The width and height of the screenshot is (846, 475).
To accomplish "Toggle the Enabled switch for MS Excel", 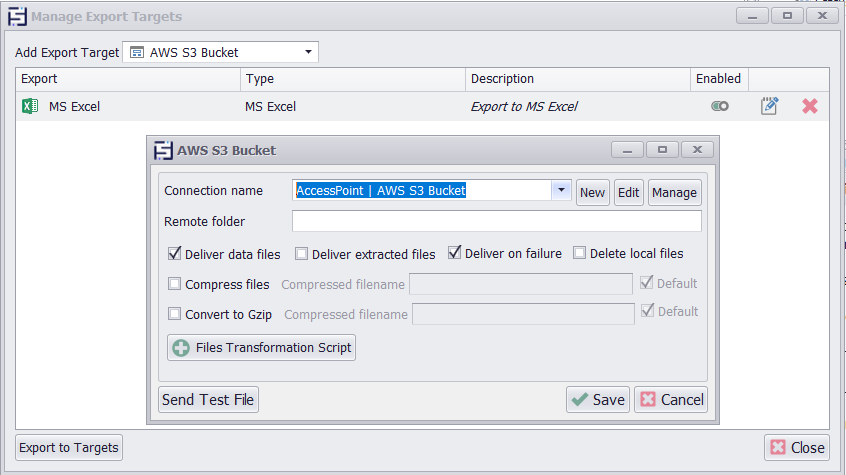I will coord(720,106).
